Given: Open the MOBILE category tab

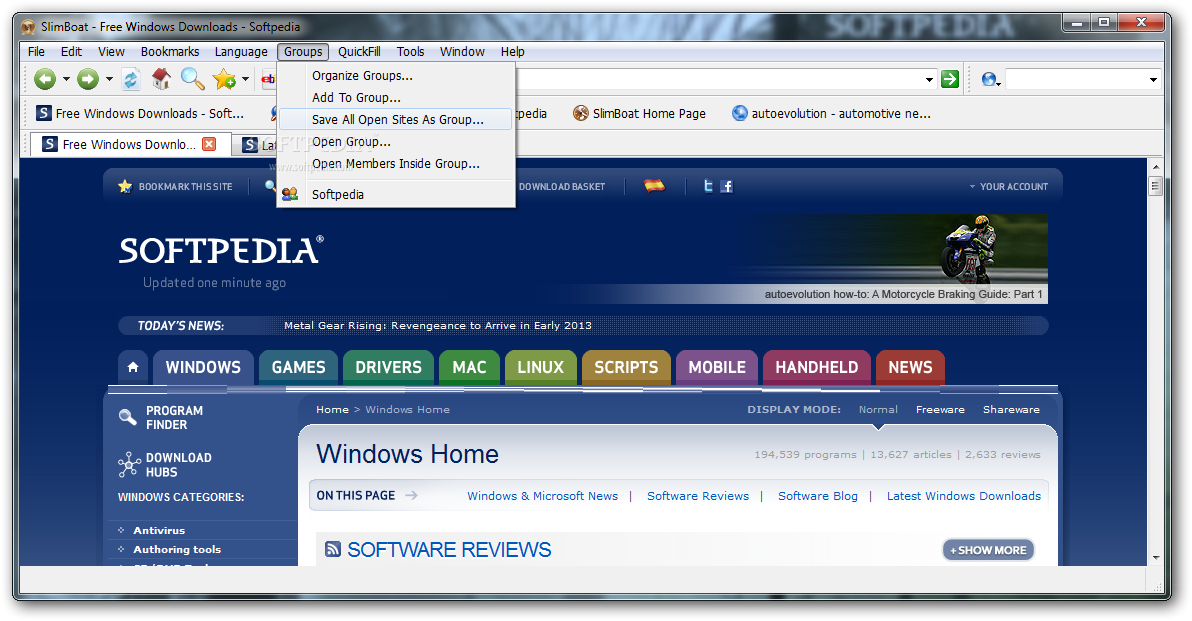Looking at the screenshot, I should point(717,367).
